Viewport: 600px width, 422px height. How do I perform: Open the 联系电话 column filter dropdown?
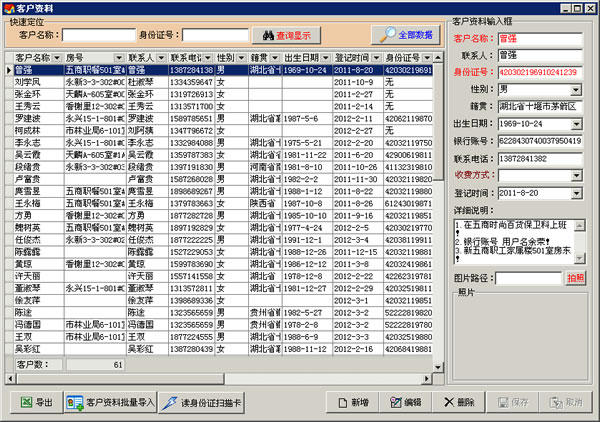[208, 58]
